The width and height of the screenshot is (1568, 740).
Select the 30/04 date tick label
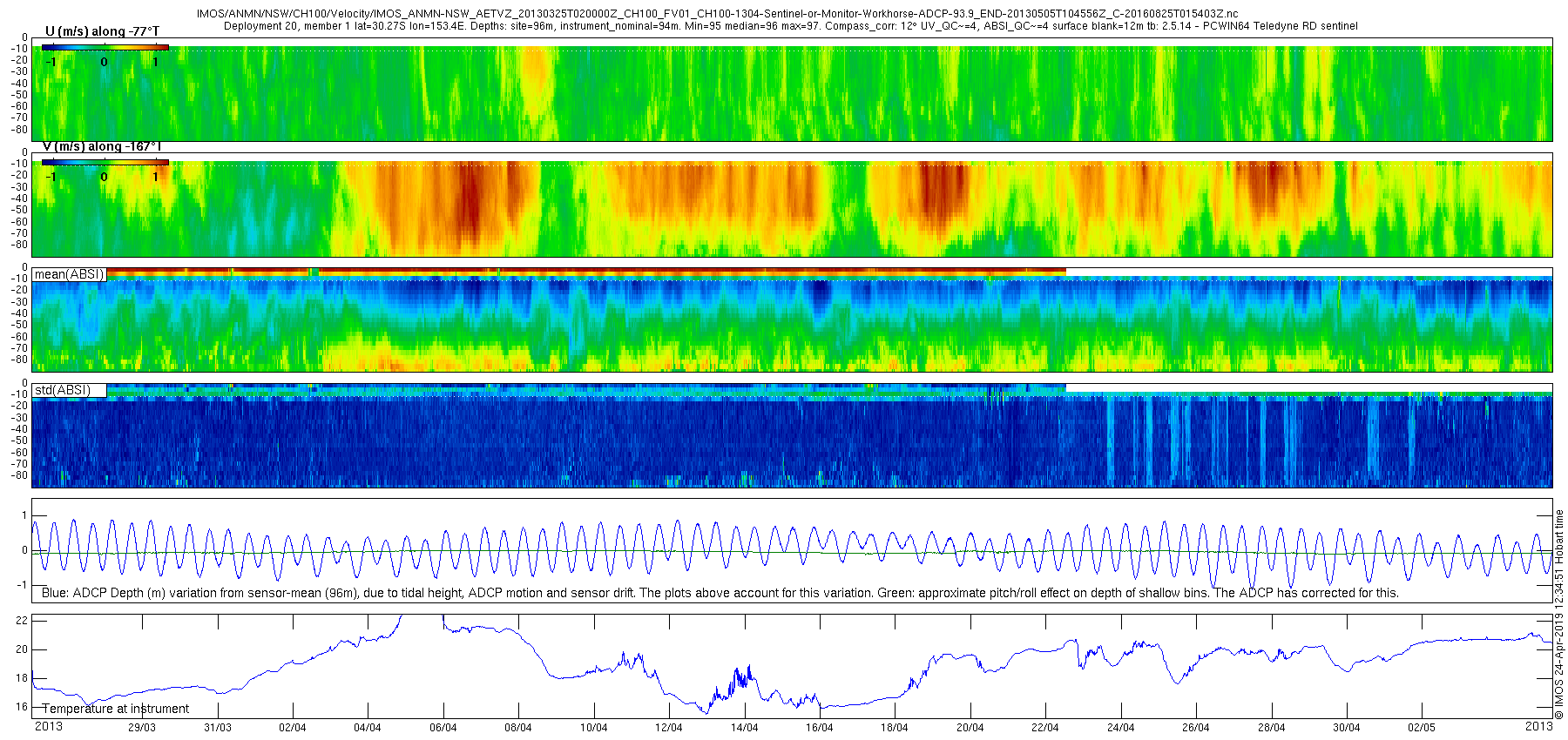[1346, 728]
